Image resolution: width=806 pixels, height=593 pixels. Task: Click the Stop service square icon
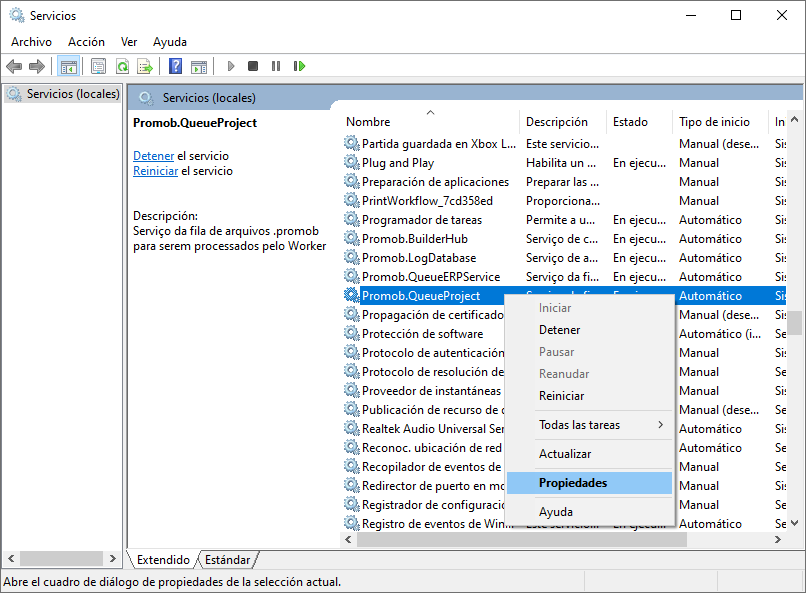[252, 66]
